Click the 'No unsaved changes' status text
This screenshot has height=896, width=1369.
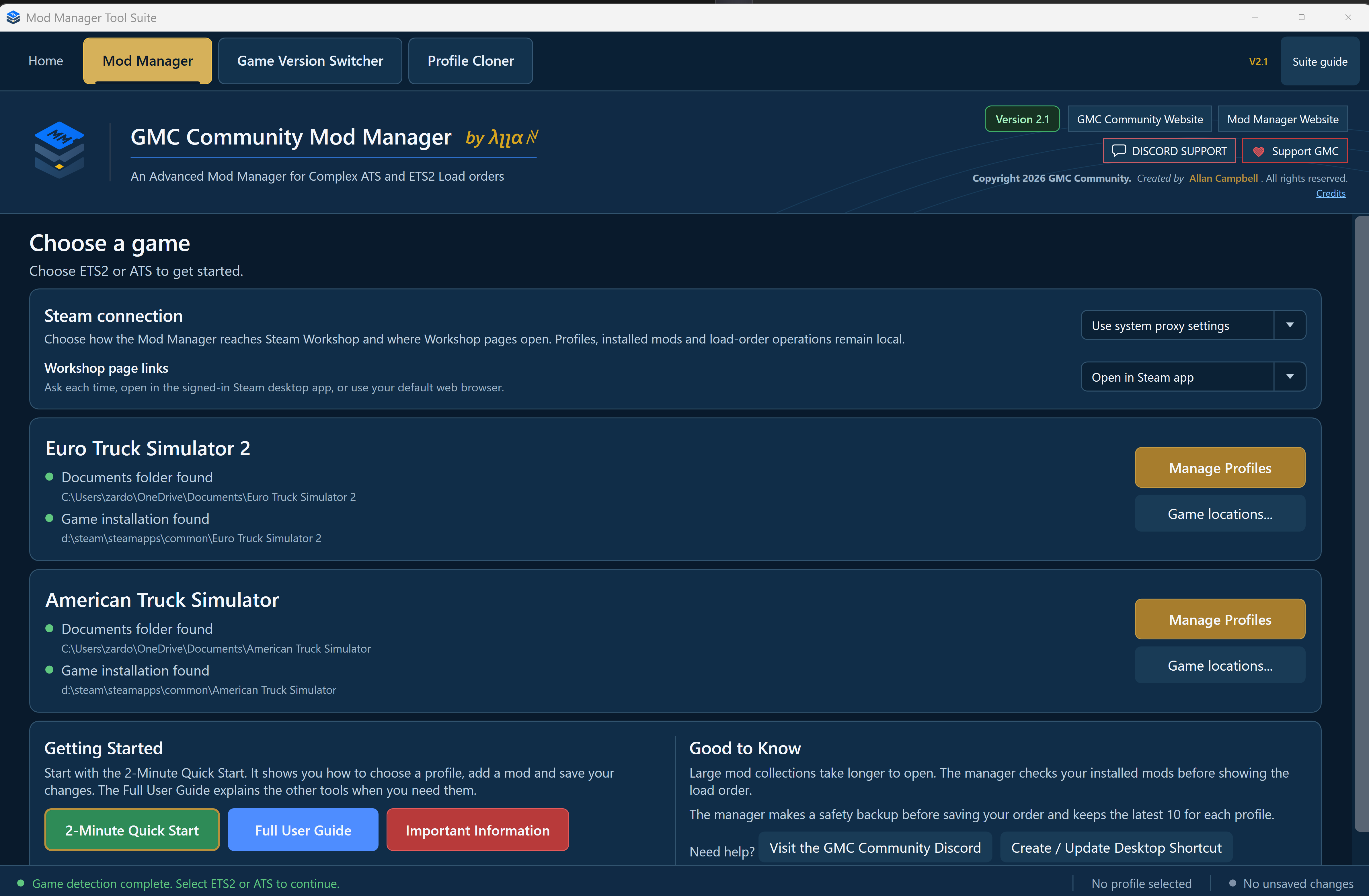[1298, 883]
